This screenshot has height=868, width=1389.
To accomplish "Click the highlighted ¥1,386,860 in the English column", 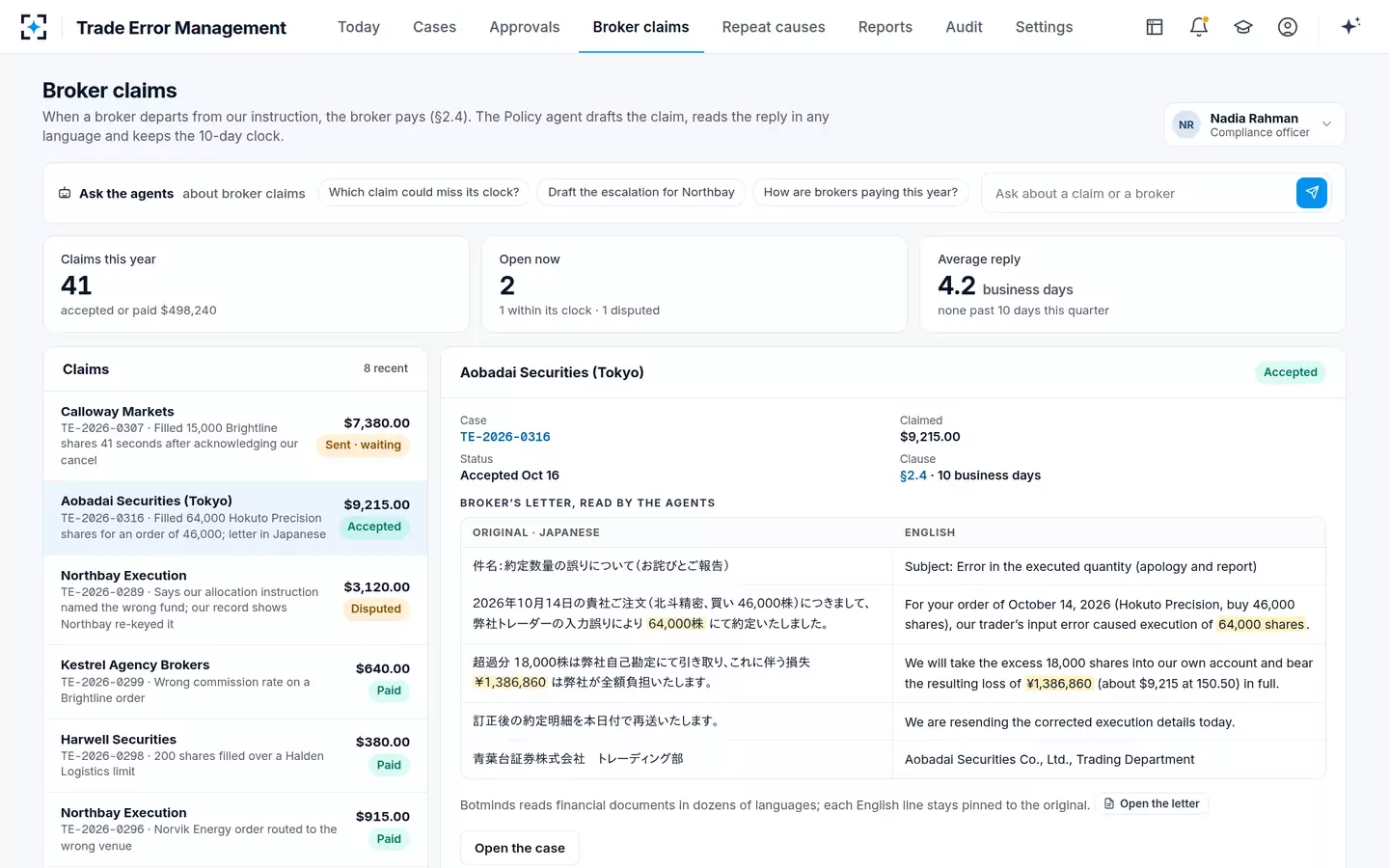I will point(1059,684).
